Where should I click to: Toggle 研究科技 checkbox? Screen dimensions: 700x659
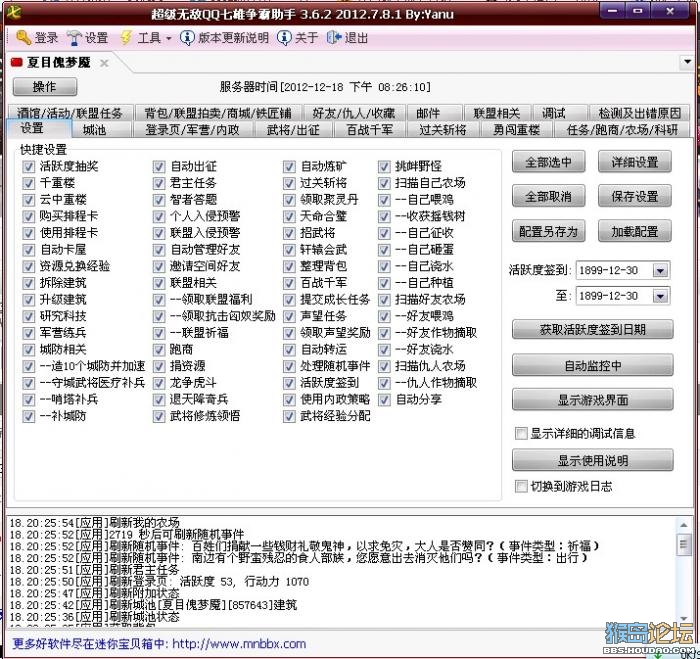coord(29,317)
